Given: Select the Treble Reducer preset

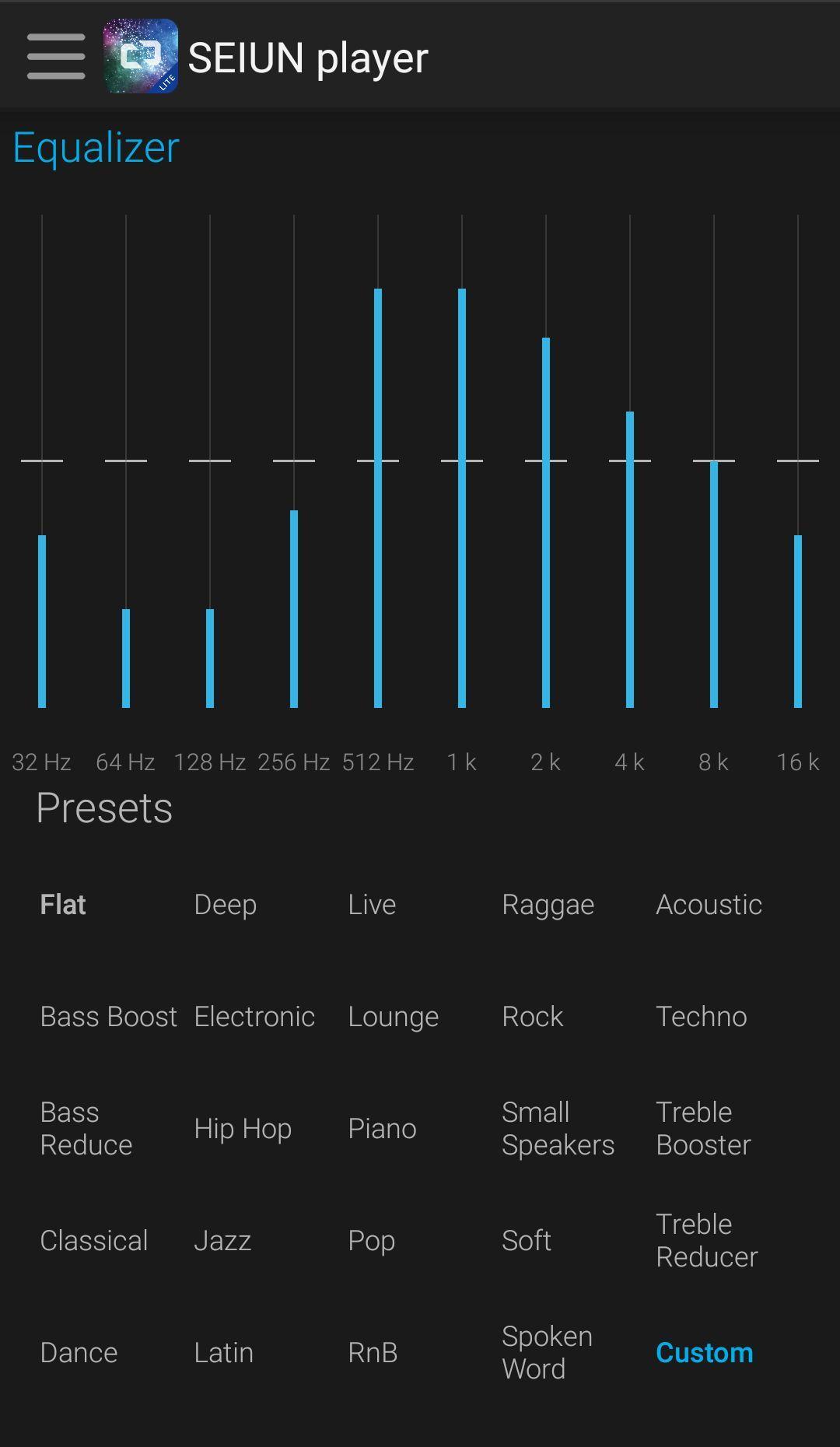Looking at the screenshot, I should (x=707, y=1241).
